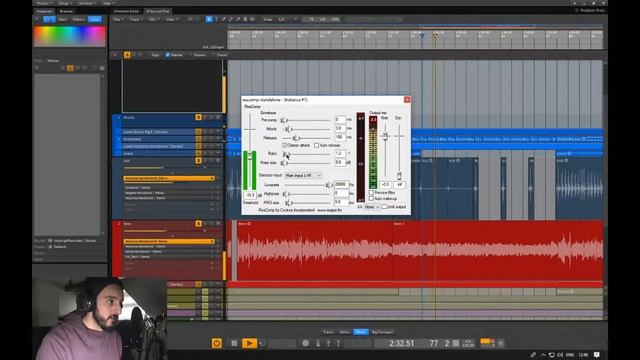
Task: Click the orange S button on Bass track
Action: point(198,224)
